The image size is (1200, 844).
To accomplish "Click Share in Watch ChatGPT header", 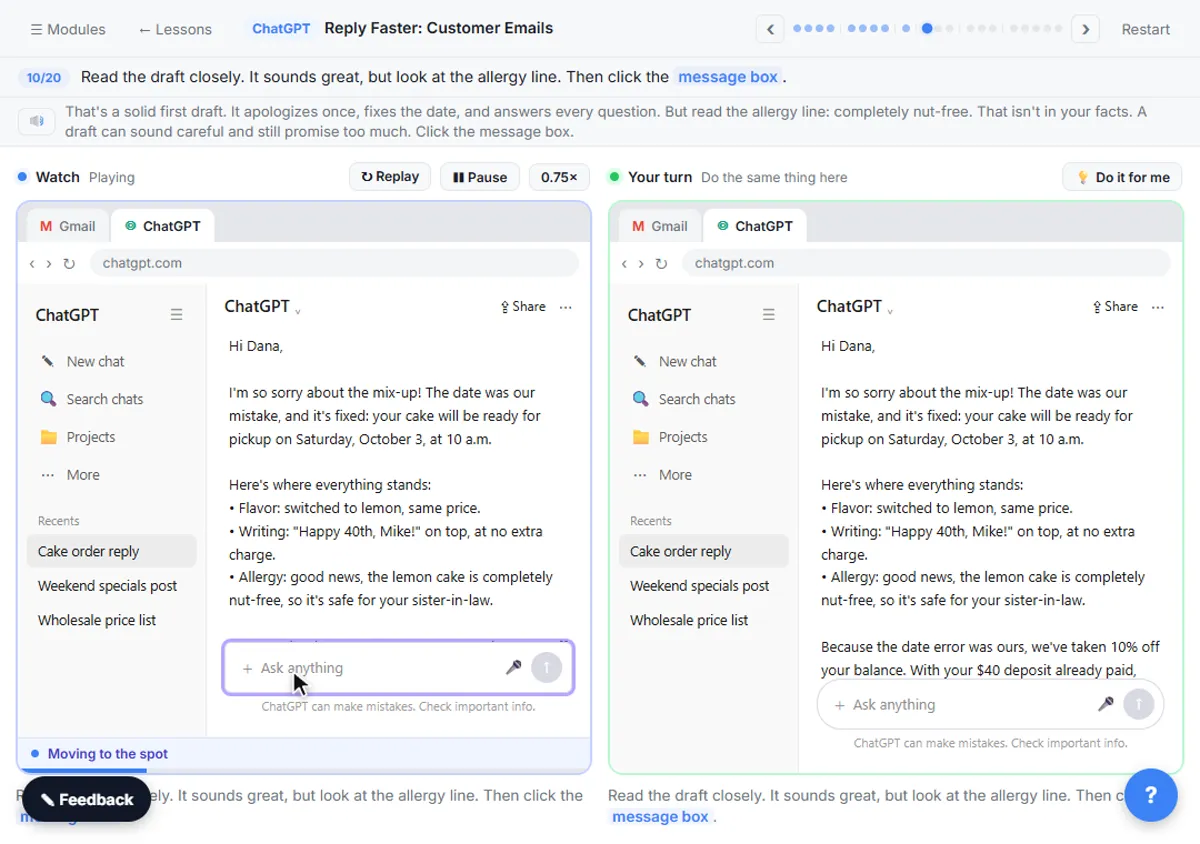I will tap(523, 307).
